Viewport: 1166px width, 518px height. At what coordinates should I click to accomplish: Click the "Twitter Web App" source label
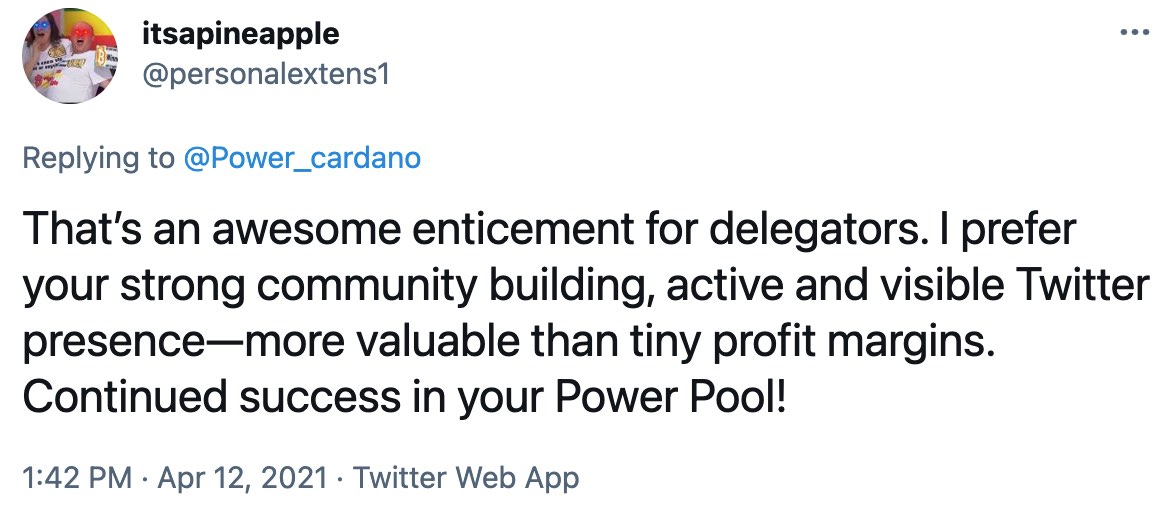point(464,478)
